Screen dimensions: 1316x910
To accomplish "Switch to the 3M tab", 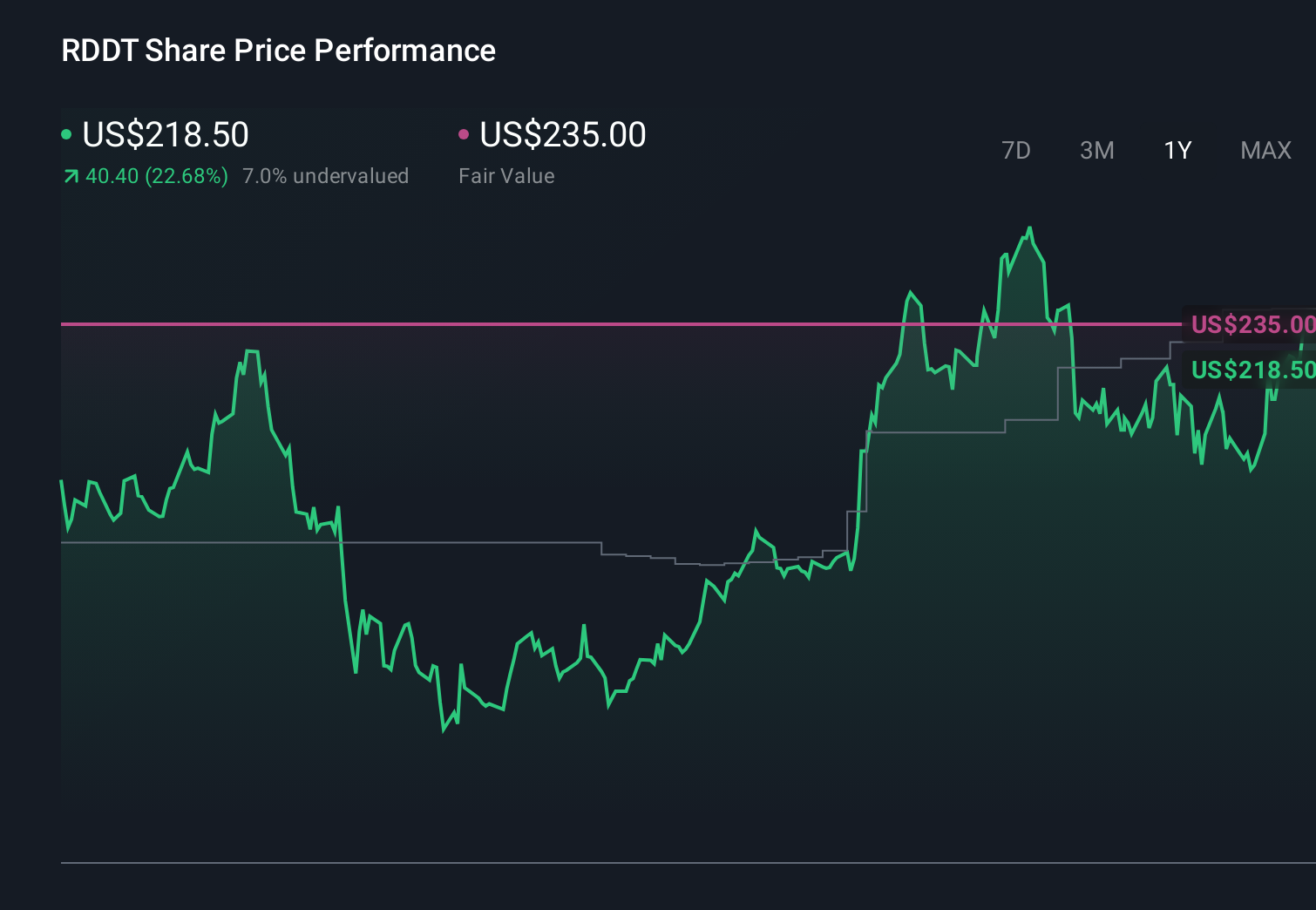I will point(1096,150).
